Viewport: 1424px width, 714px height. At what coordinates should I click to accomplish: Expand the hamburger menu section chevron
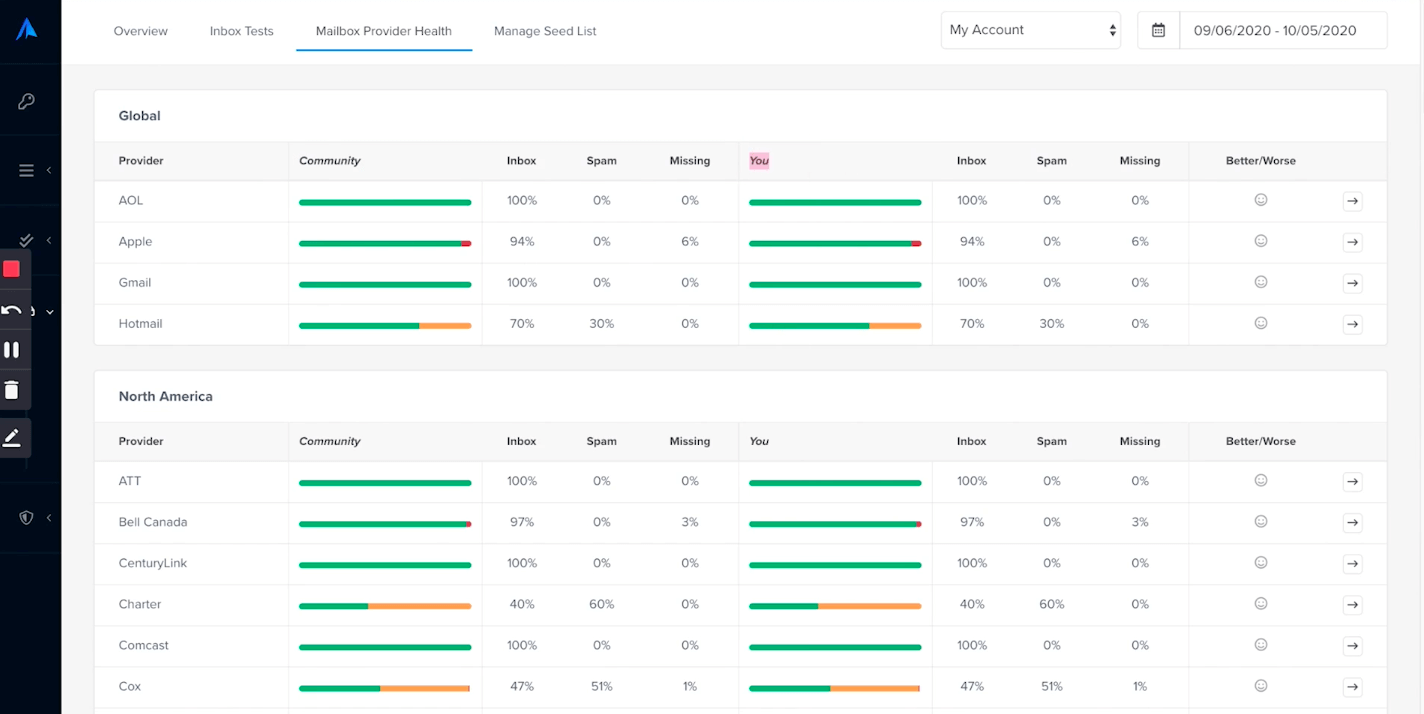pyautogui.click(x=49, y=171)
